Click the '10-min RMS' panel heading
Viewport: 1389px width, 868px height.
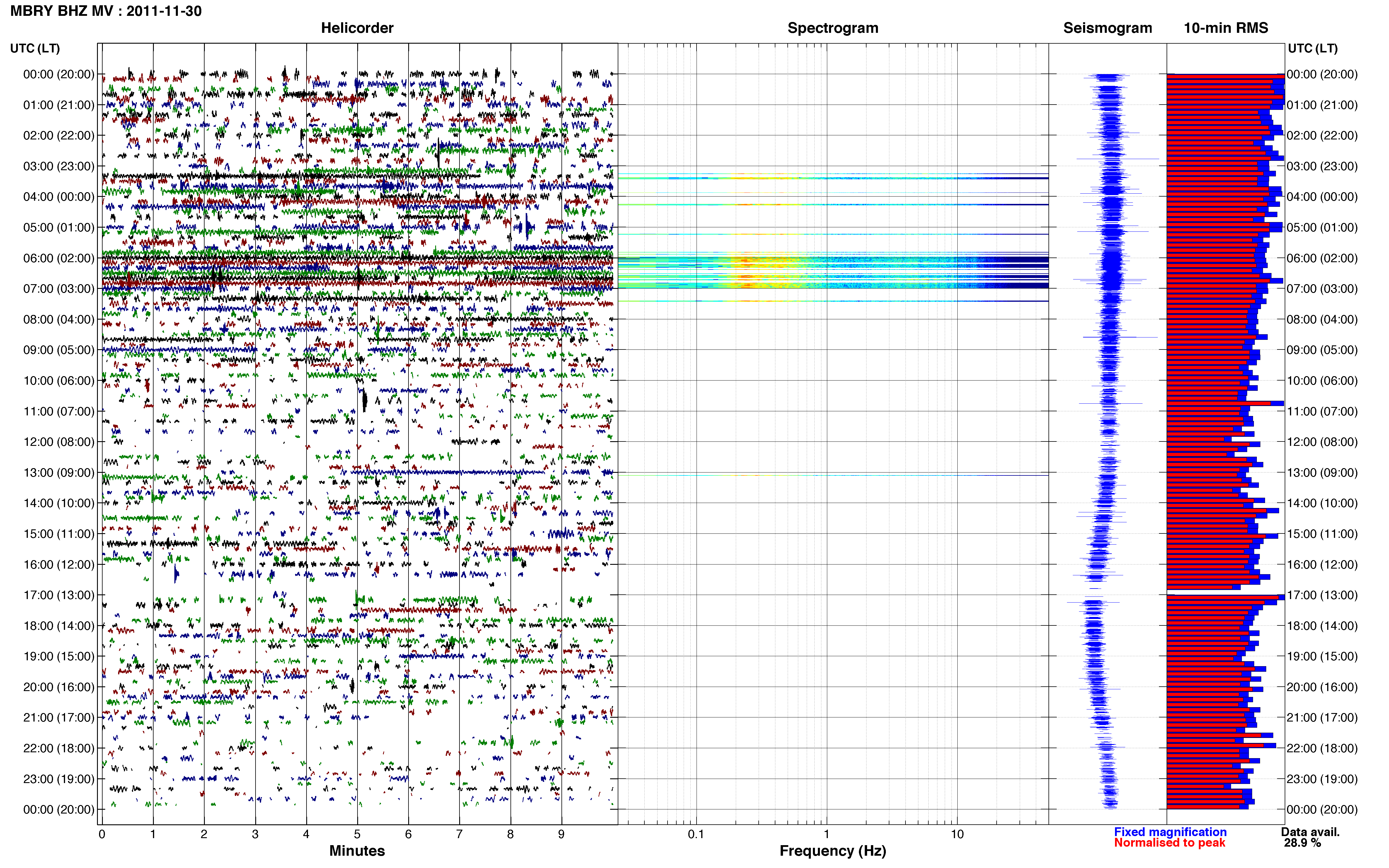[1226, 28]
